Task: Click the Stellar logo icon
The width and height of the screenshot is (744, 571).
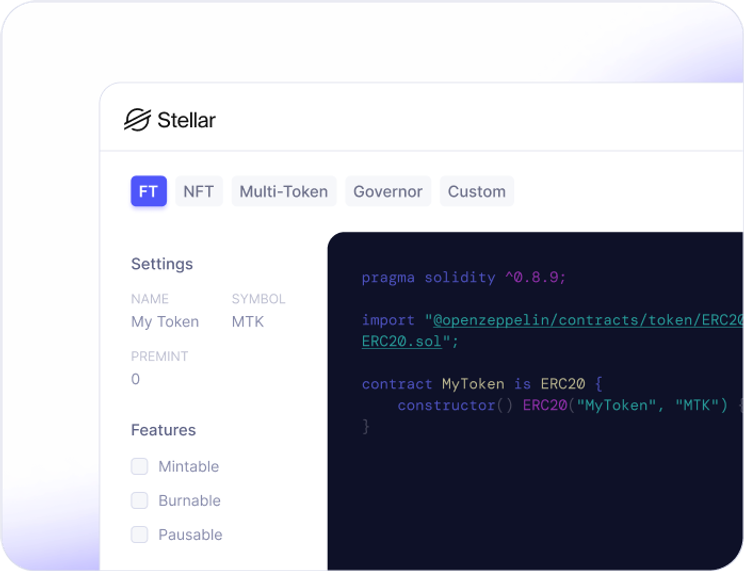Action: click(137, 120)
